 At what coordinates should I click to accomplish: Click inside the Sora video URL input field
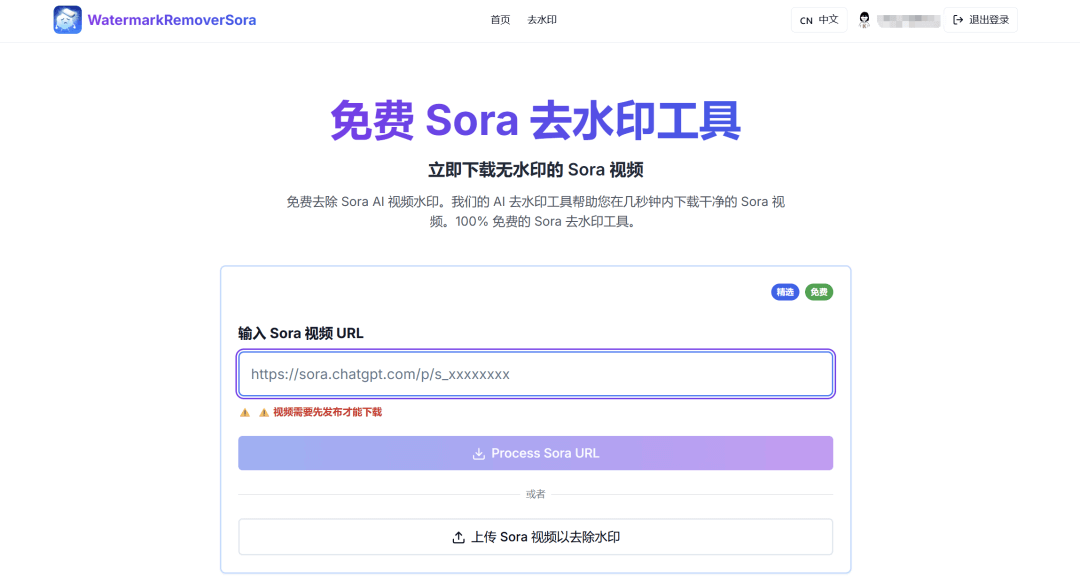coord(535,373)
